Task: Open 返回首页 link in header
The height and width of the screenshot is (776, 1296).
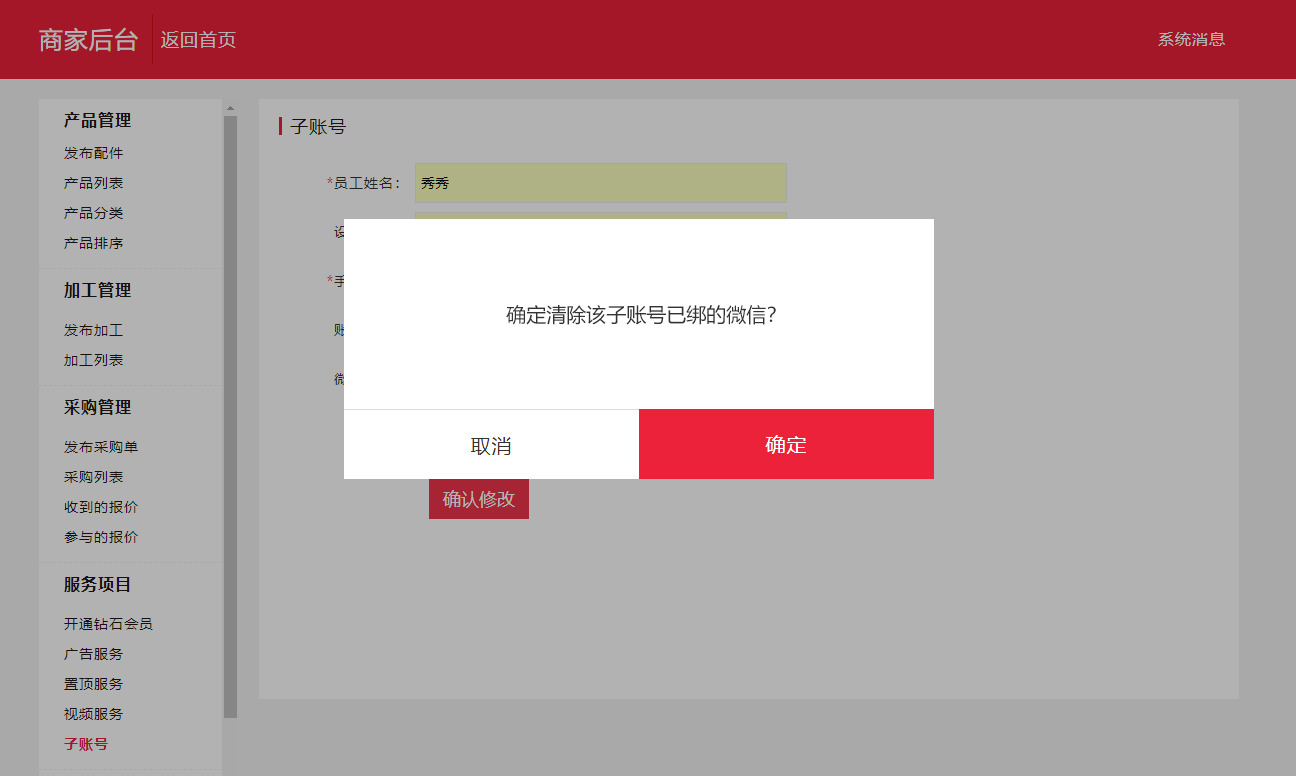Action: (198, 40)
